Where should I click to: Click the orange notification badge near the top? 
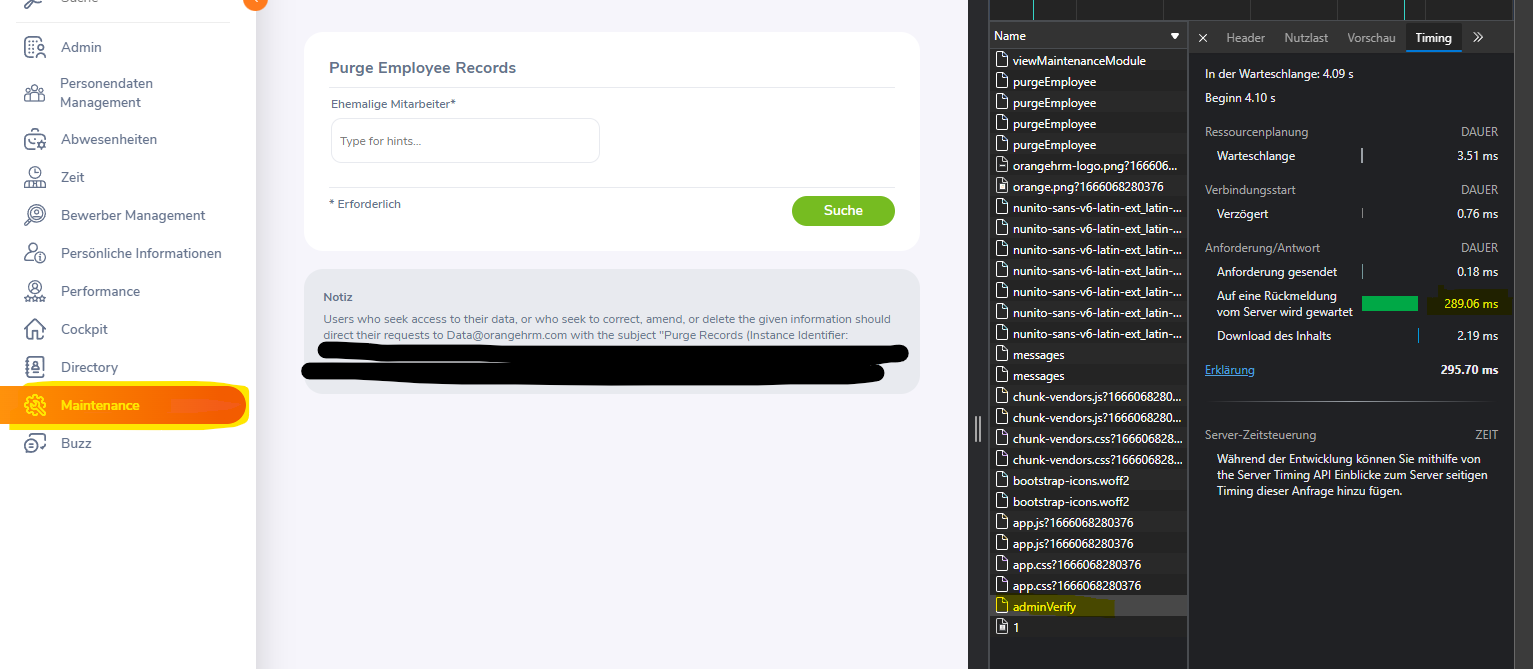coord(255,4)
